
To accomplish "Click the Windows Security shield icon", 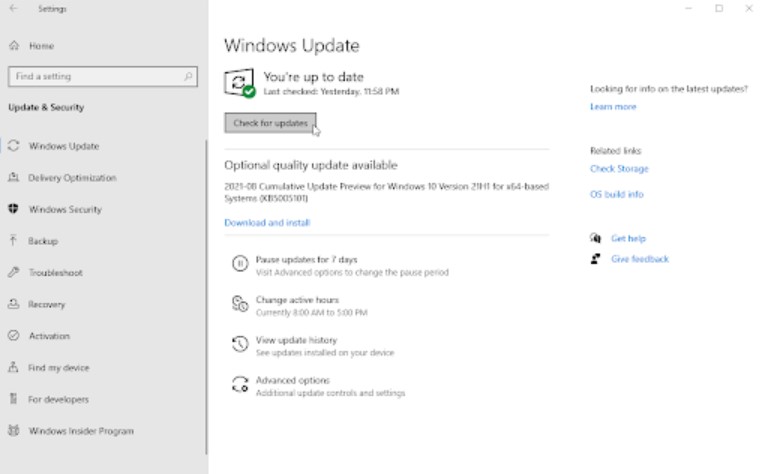I will [x=14, y=209].
